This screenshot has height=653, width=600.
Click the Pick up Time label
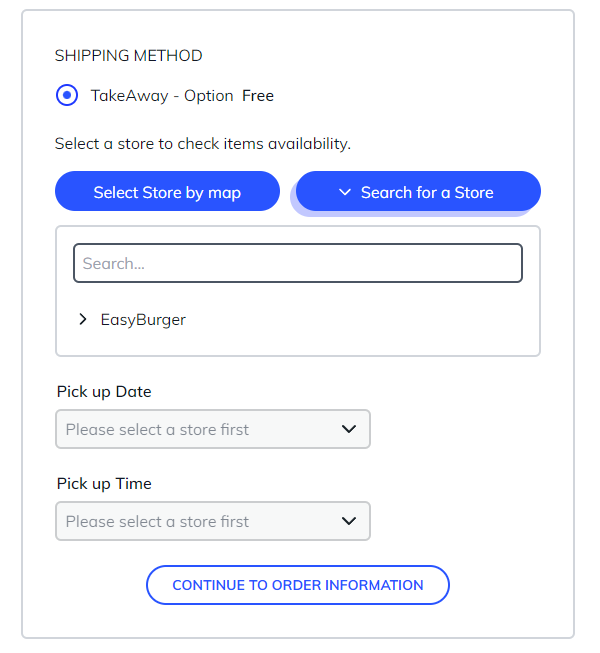coord(104,483)
